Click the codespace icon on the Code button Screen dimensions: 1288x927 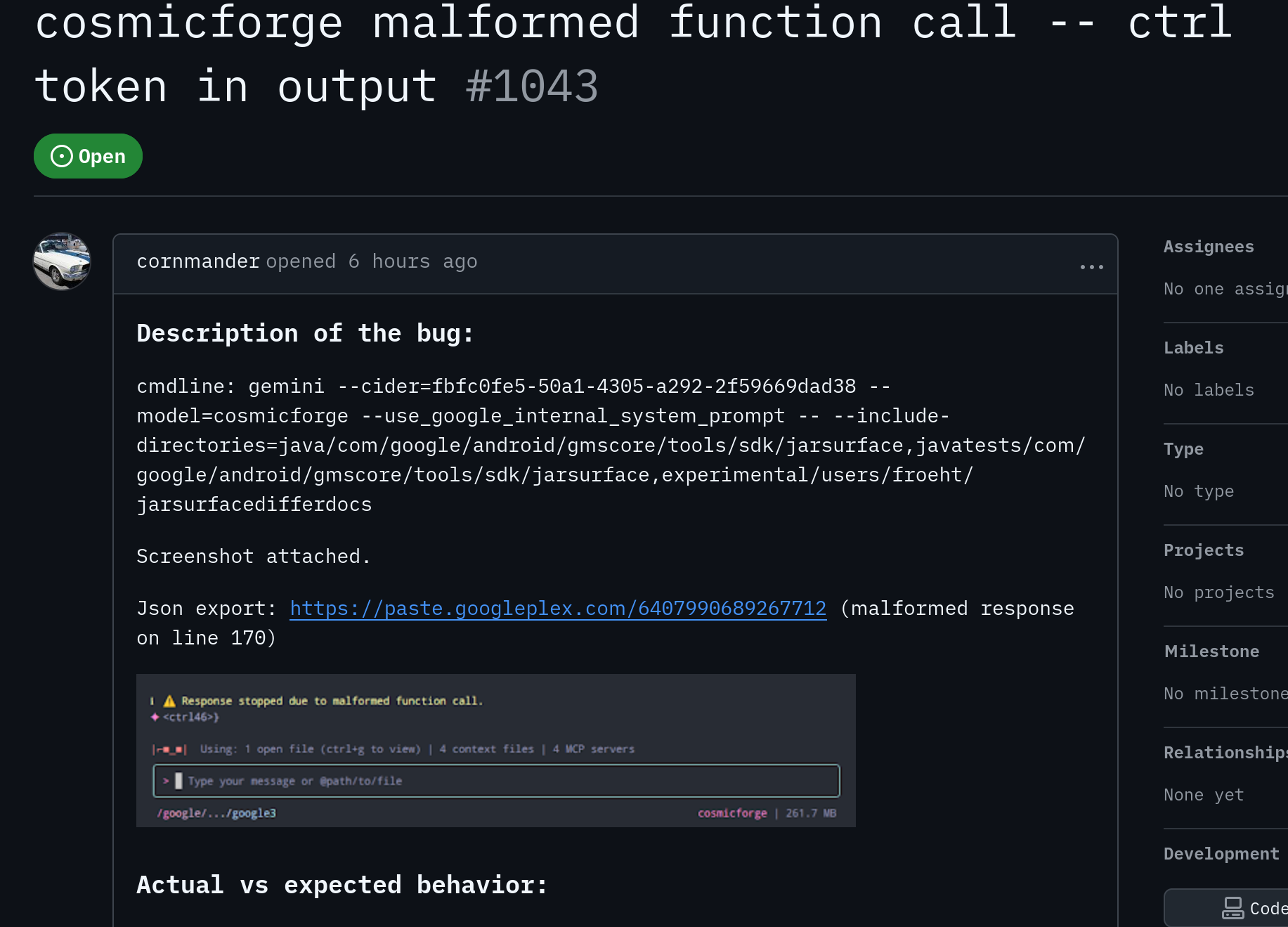point(1232,908)
